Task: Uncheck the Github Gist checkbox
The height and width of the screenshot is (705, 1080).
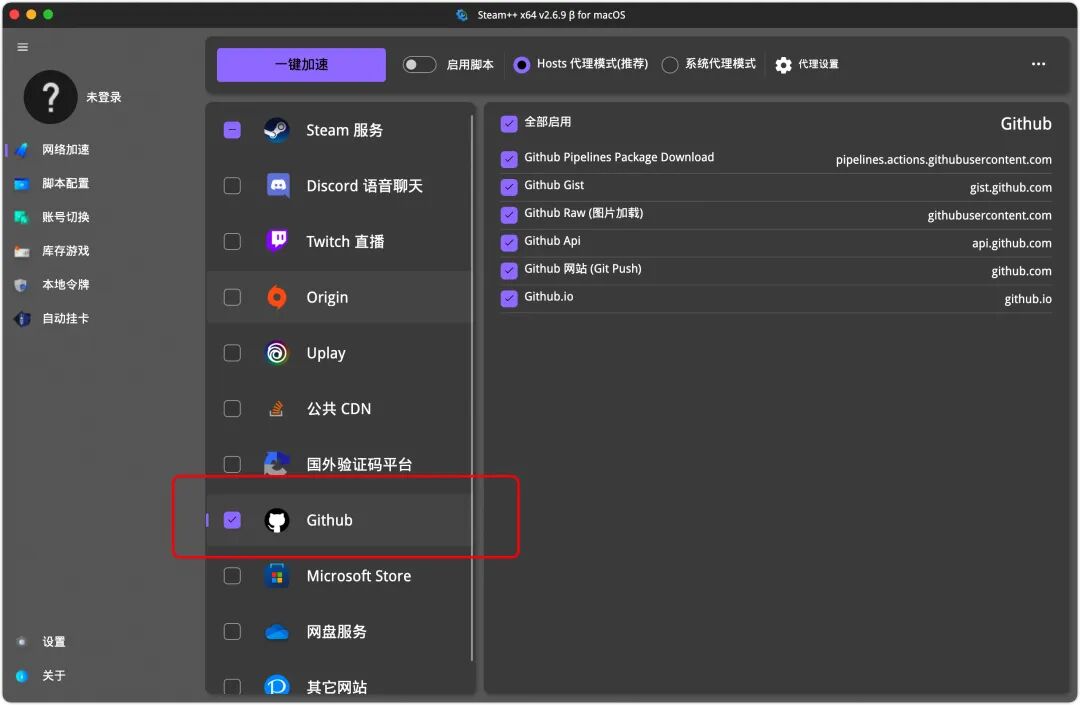Action: tap(509, 187)
